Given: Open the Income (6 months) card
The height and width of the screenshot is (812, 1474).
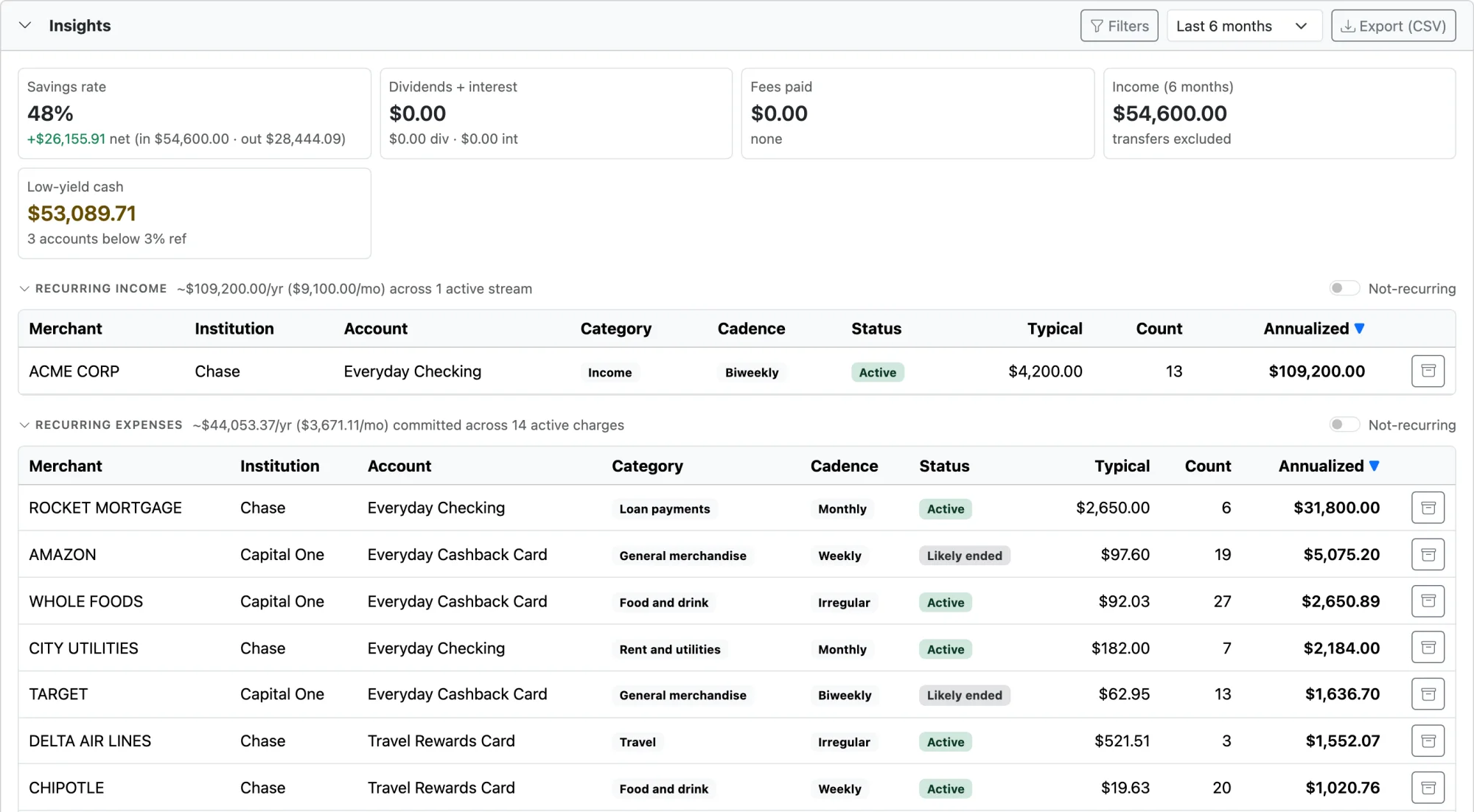Looking at the screenshot, I should [1279, 113].
